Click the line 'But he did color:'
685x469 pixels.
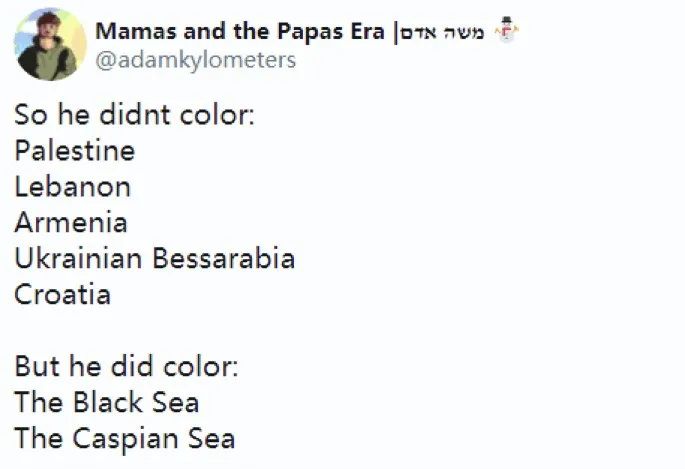click(x=126, y=366)
